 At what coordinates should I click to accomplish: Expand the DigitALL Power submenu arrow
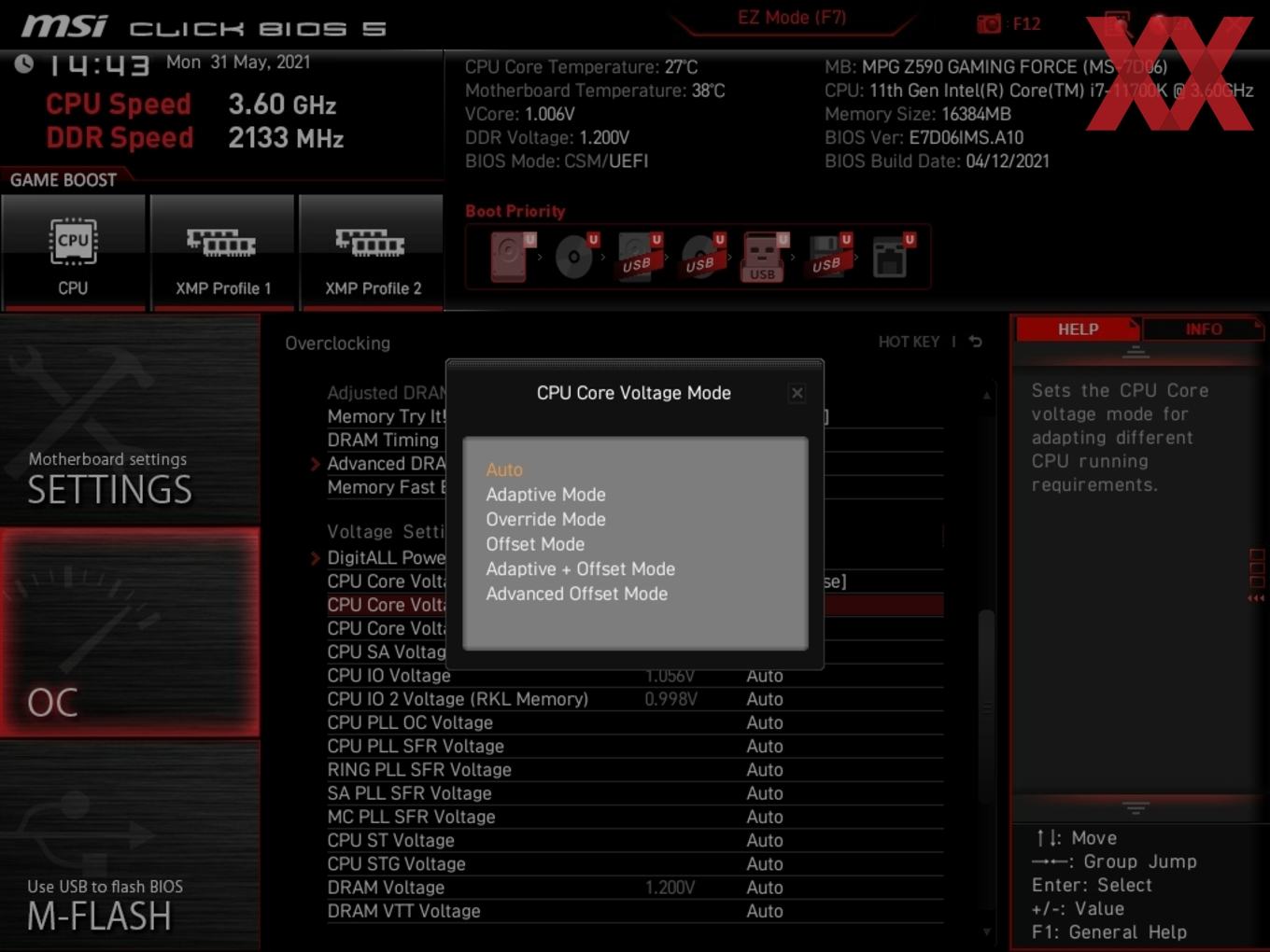coord(315,558)
